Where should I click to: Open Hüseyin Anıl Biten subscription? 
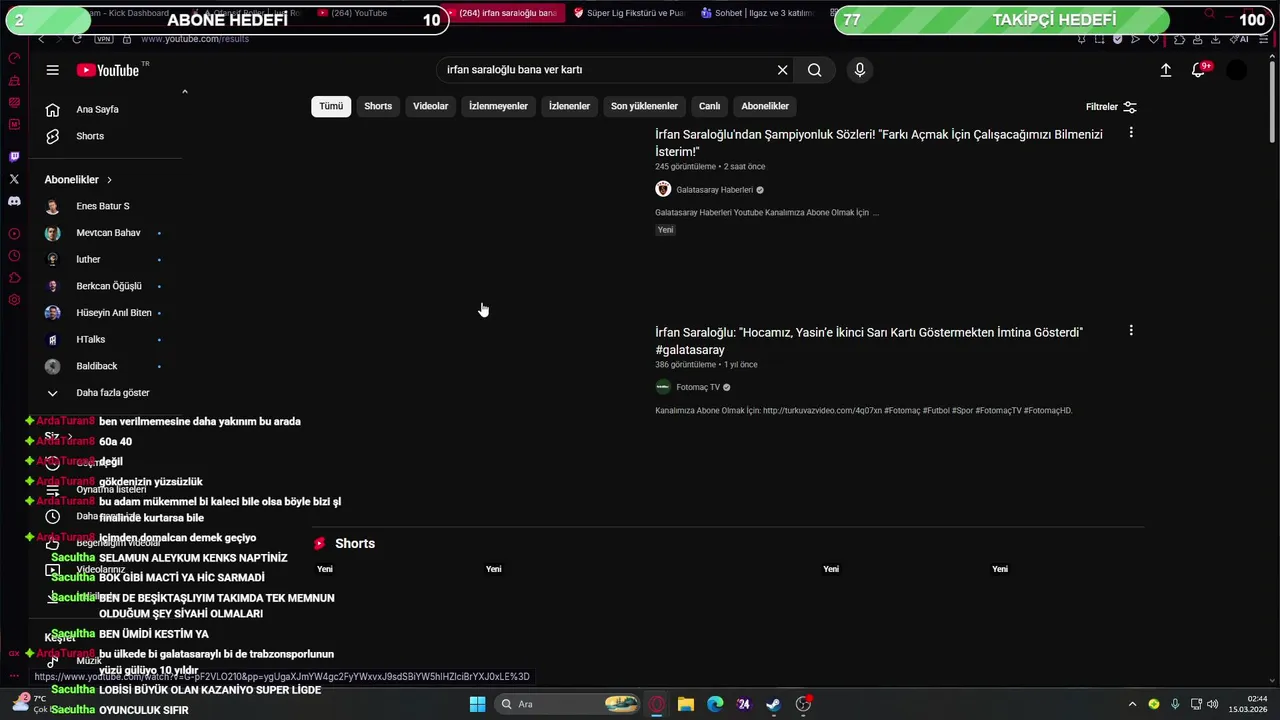tap(114, 313)
